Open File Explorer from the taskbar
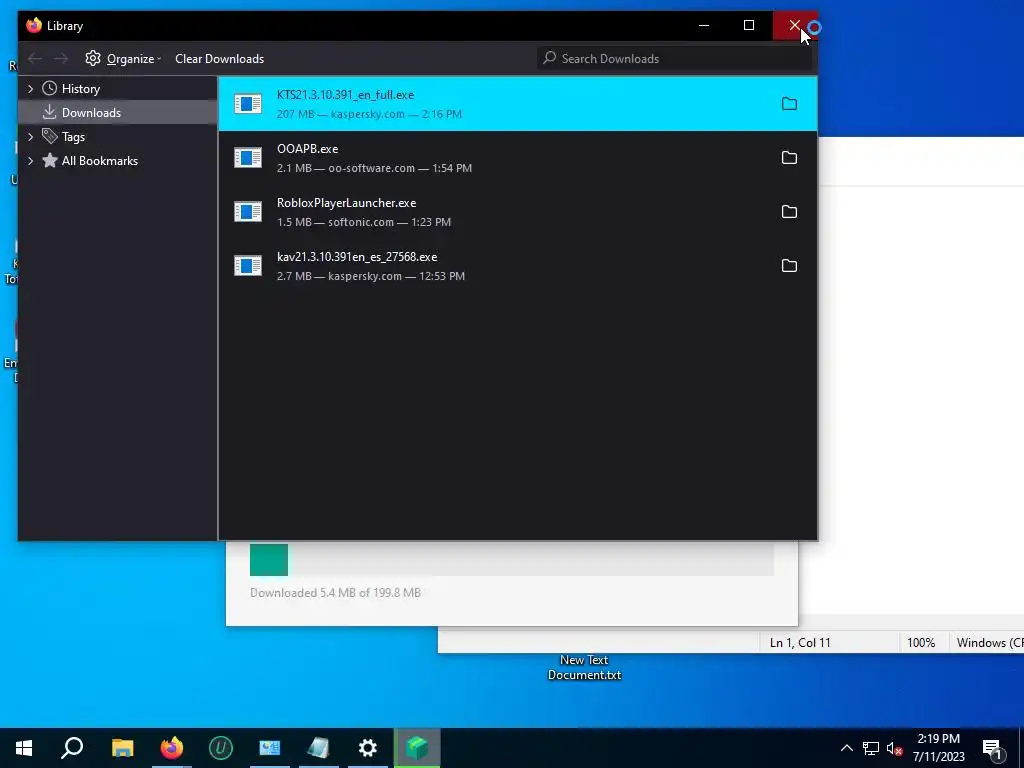Image resolution: width=1024 pixels, height=768 pixels. [122, 748]
